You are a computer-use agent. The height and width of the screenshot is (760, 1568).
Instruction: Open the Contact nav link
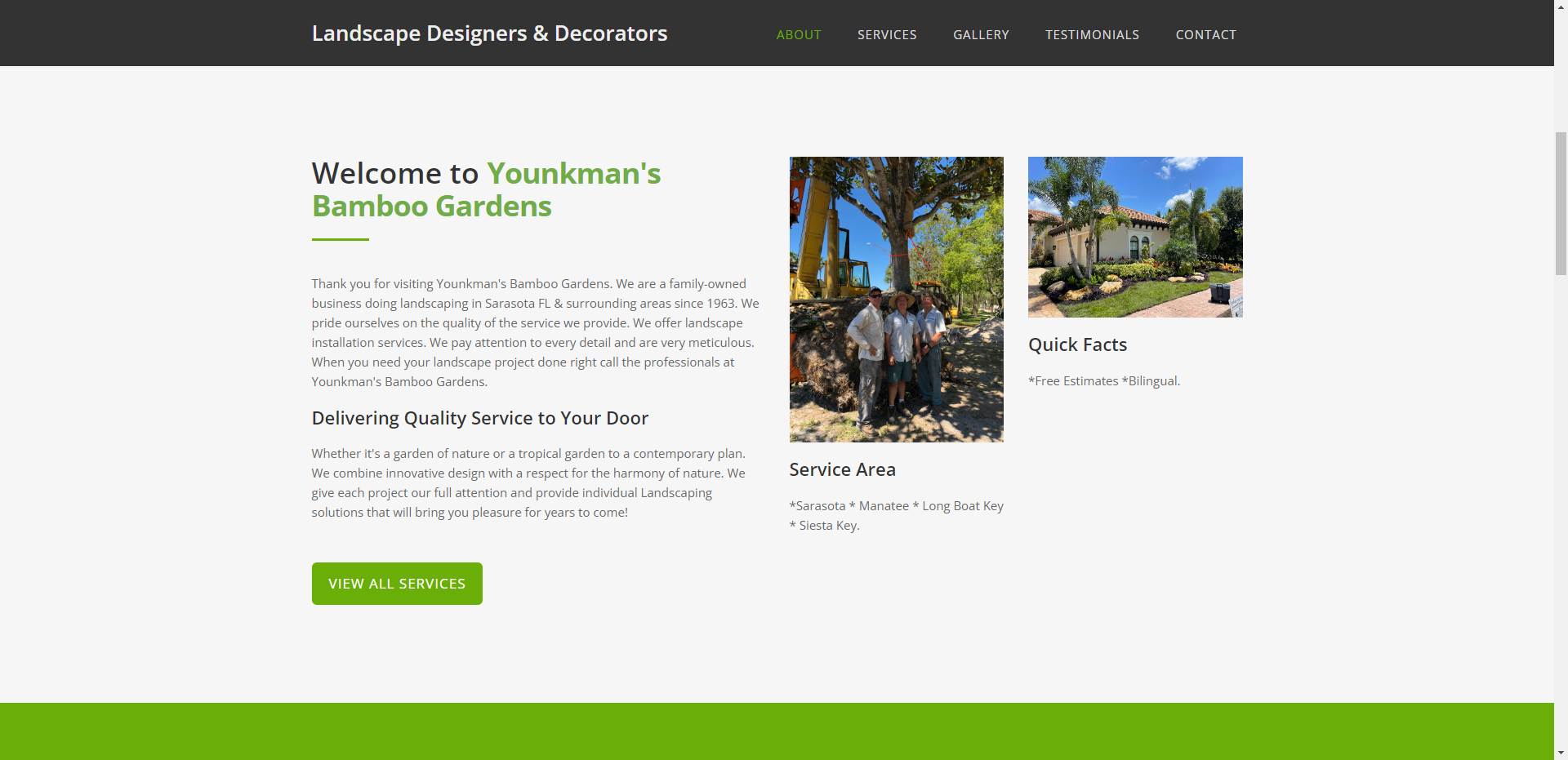pos(1205,35)
